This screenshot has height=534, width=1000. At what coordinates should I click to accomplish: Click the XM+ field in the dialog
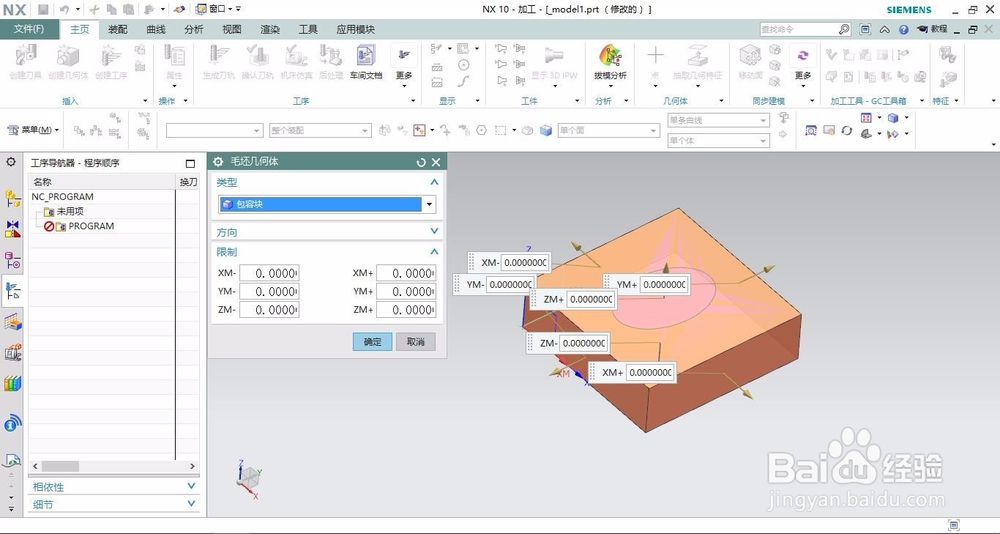pos(406,273)
